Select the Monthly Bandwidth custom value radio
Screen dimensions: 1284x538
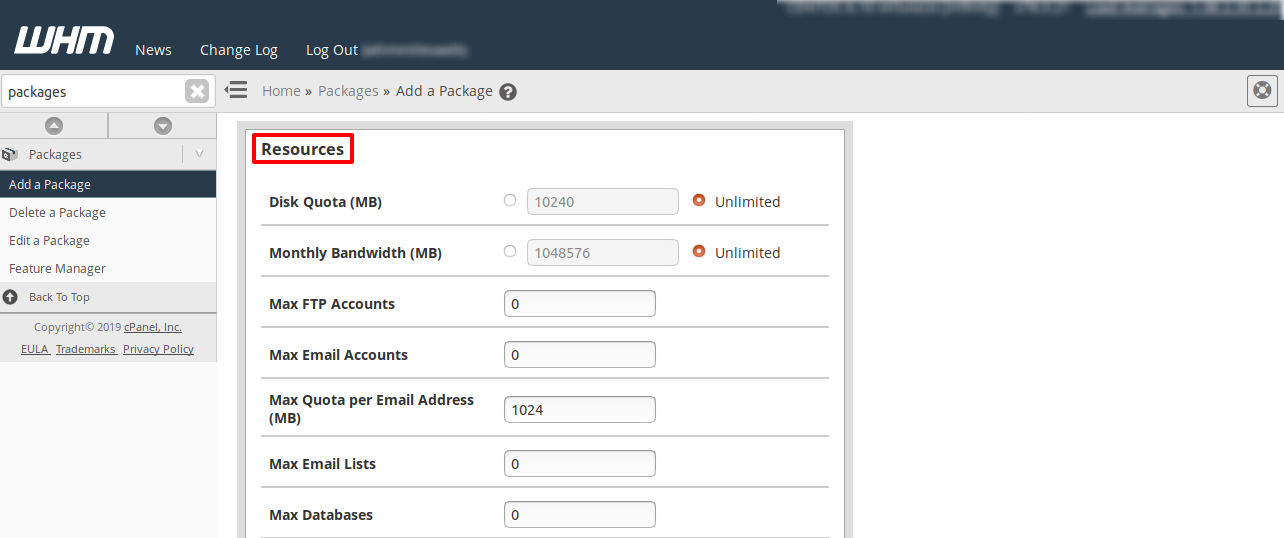tap(510, 251)
